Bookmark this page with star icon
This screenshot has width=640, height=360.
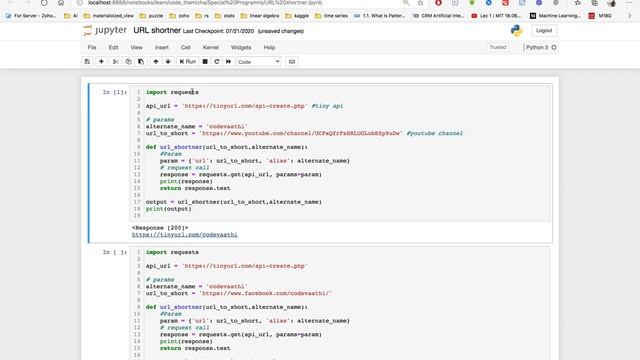coord(420,3)
